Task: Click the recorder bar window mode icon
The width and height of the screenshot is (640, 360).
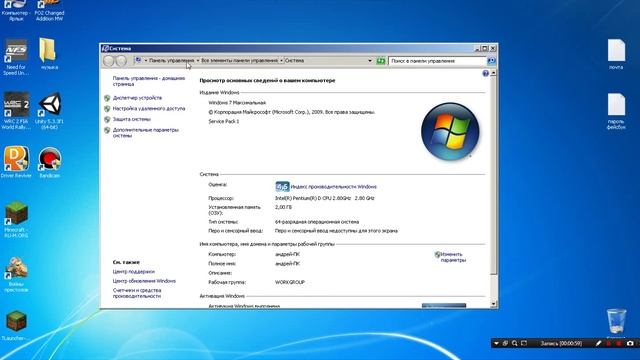Action: pos(505,344)
